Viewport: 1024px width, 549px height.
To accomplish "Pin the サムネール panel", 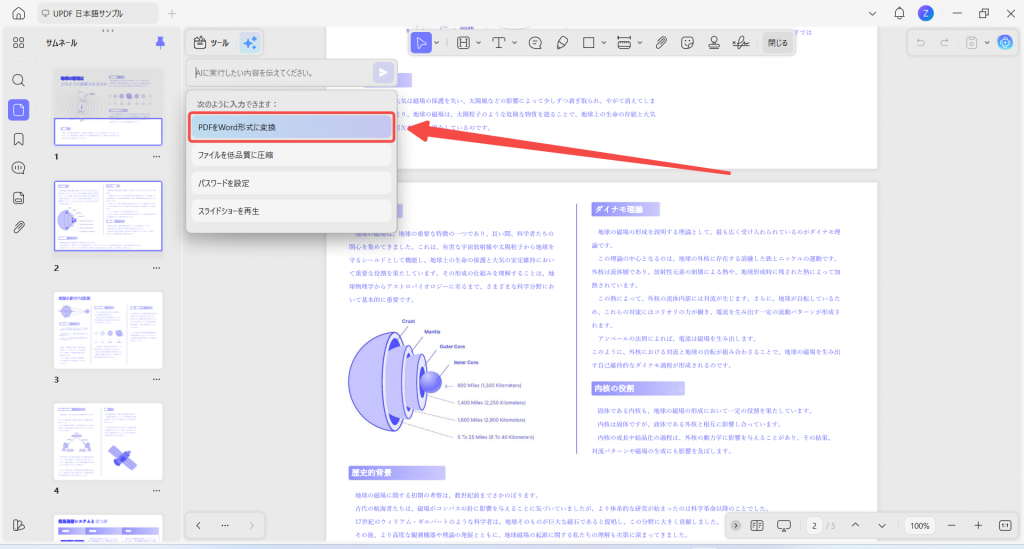I will [160, 42].
